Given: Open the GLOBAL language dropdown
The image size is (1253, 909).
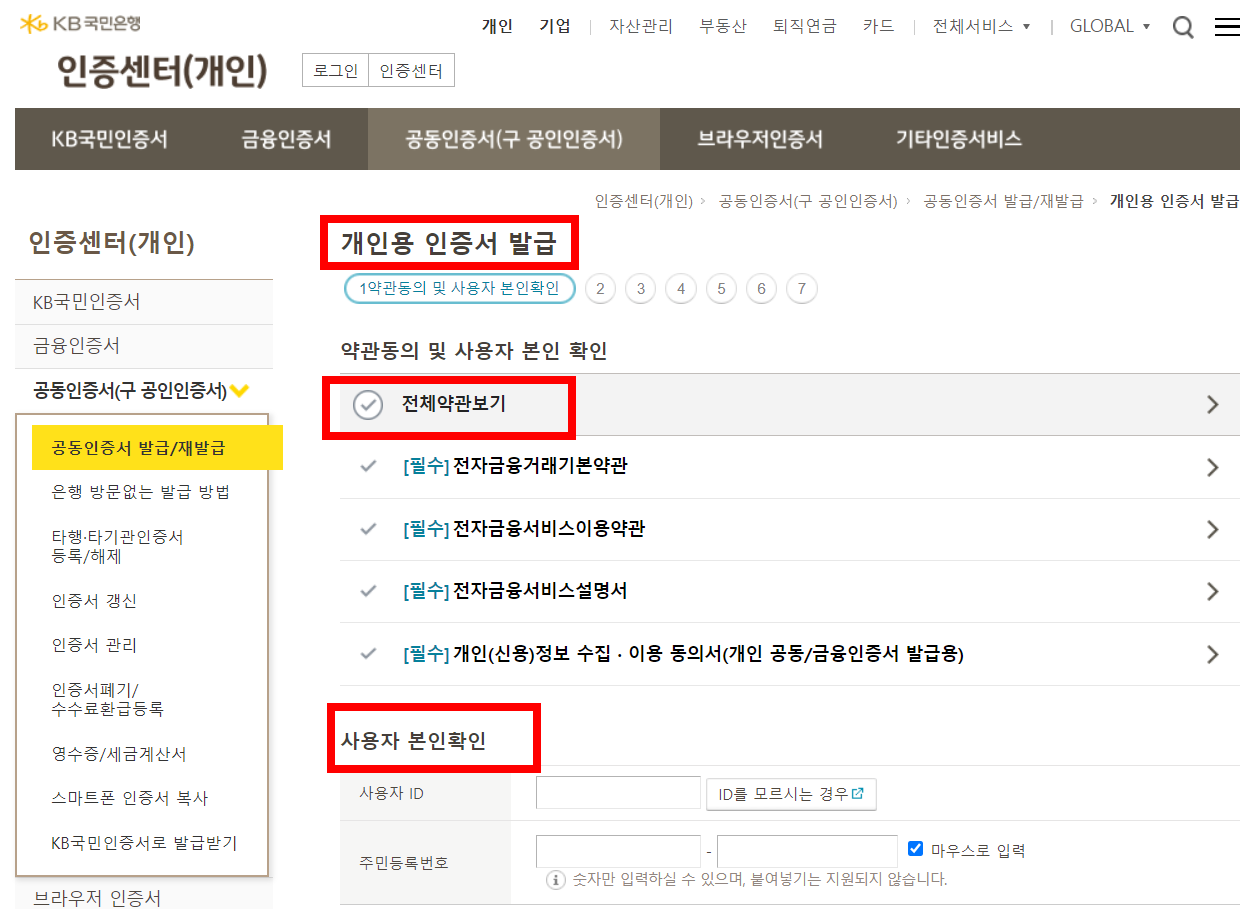Looking at the screenshot, I should (1110, 26).
